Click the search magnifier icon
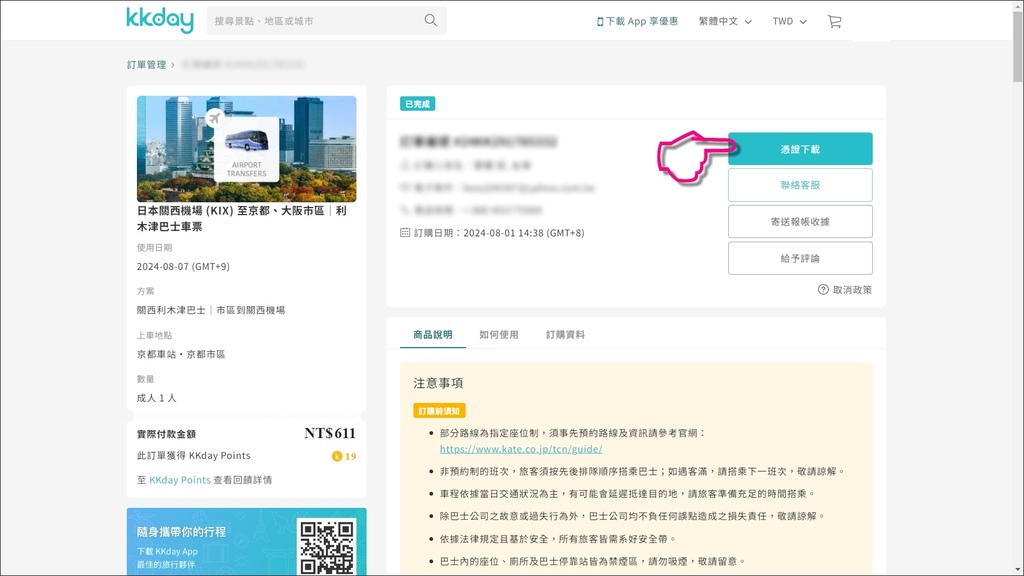The height and width of the screenshot is (576, 1024). [430, 20]
